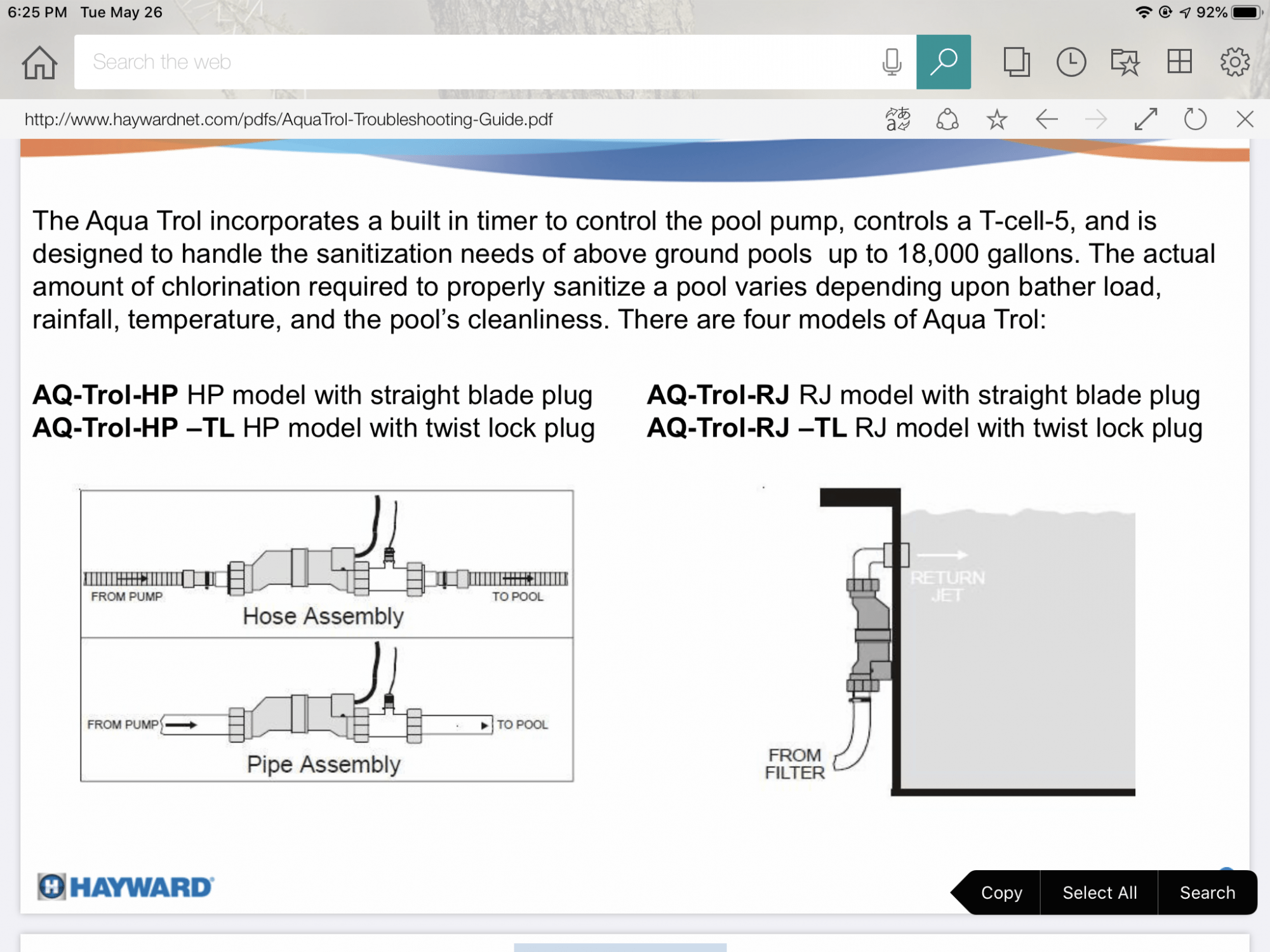Bookmark this page with the star

click(997, 119)
